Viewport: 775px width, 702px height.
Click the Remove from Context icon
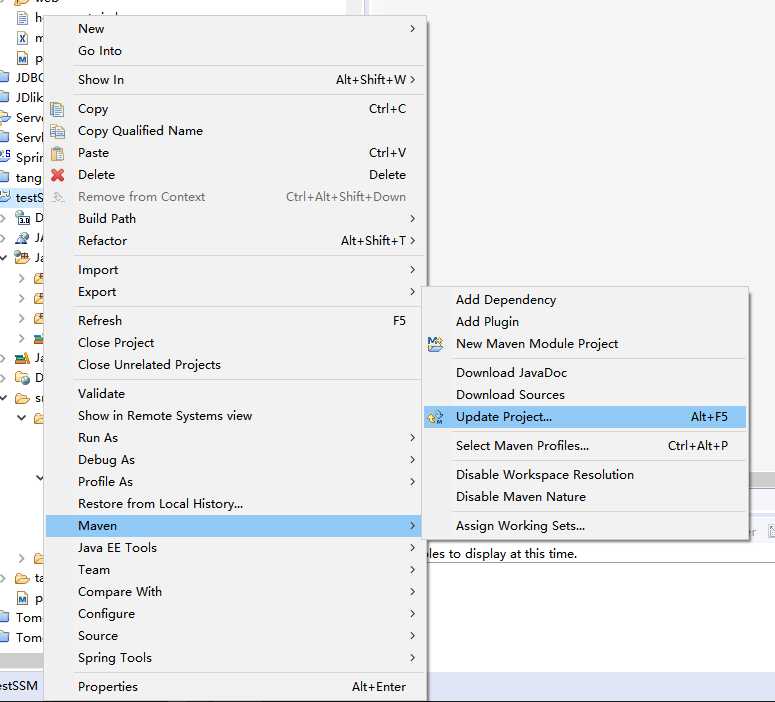(57, 197)
